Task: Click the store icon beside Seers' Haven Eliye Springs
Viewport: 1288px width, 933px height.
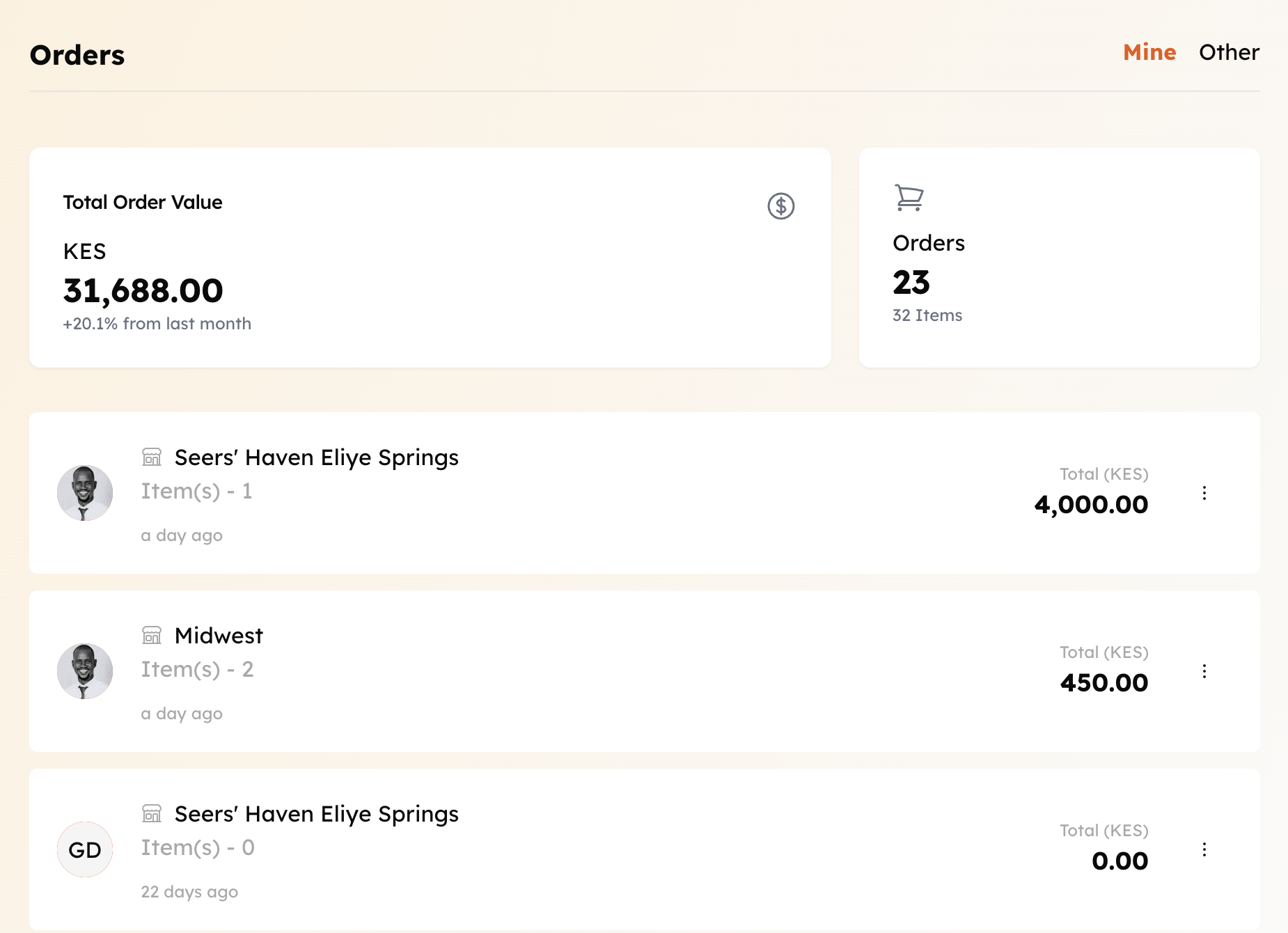Action: pyautogui.click(x=152, y=457)
